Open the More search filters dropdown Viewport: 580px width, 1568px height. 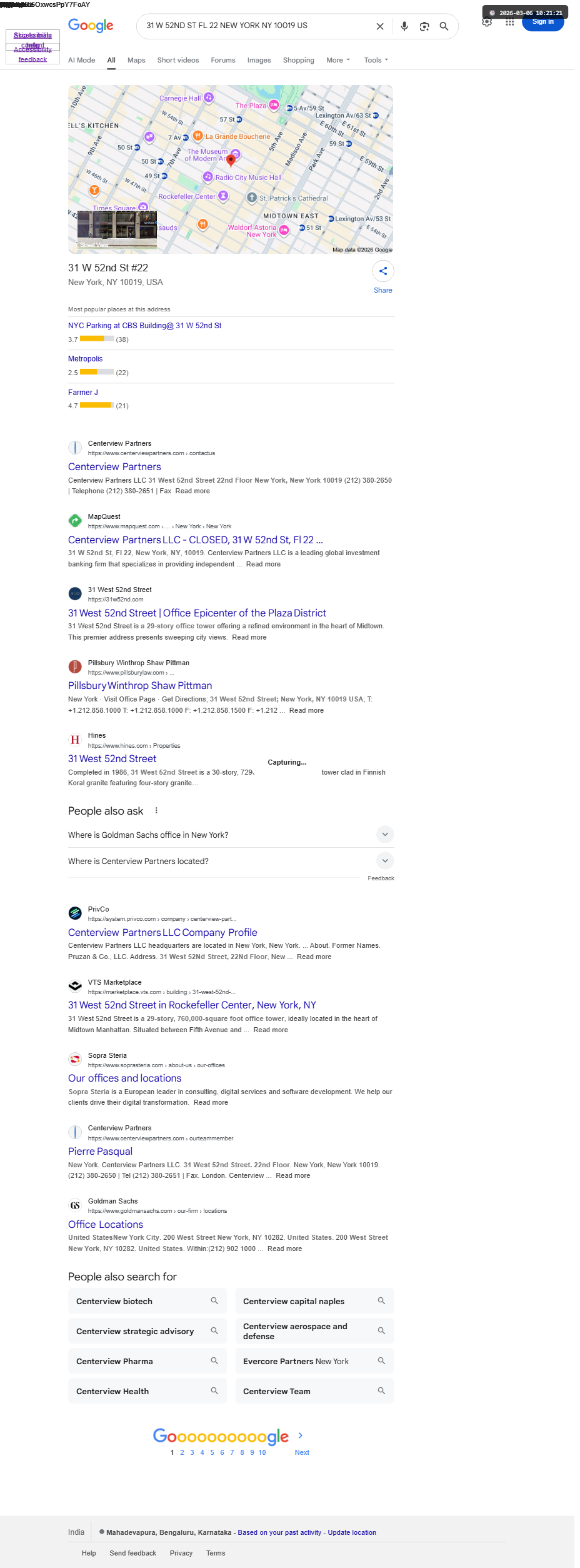(338, 61)
